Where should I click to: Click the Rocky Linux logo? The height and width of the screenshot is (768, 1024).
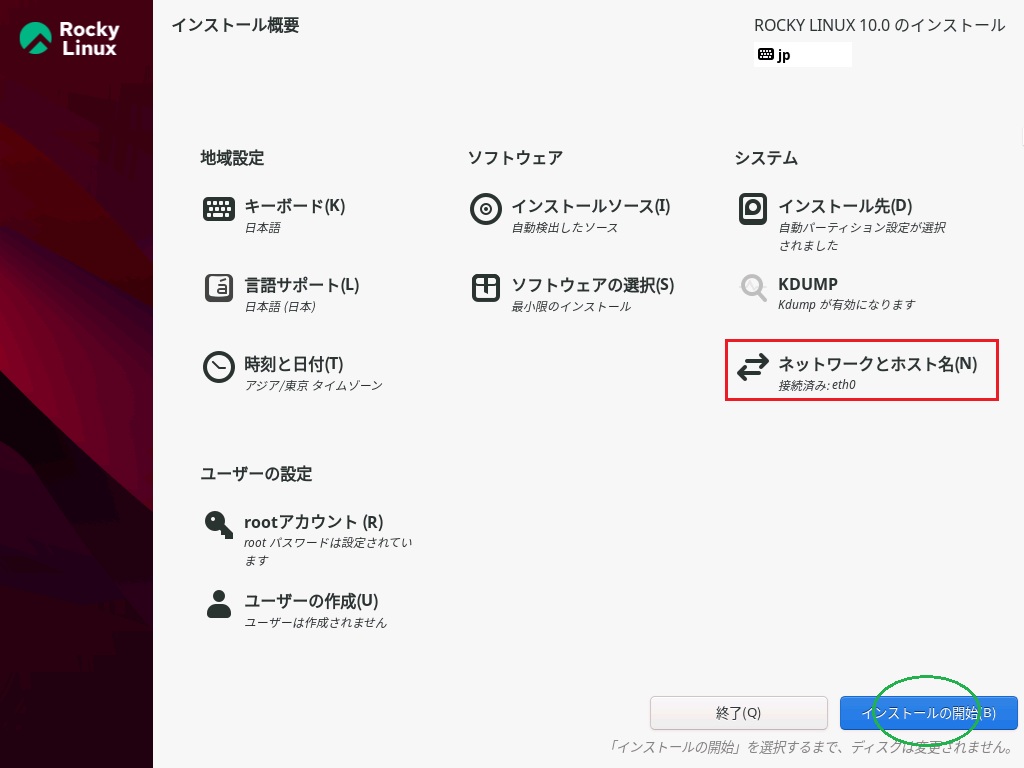[x=69, y=38]
